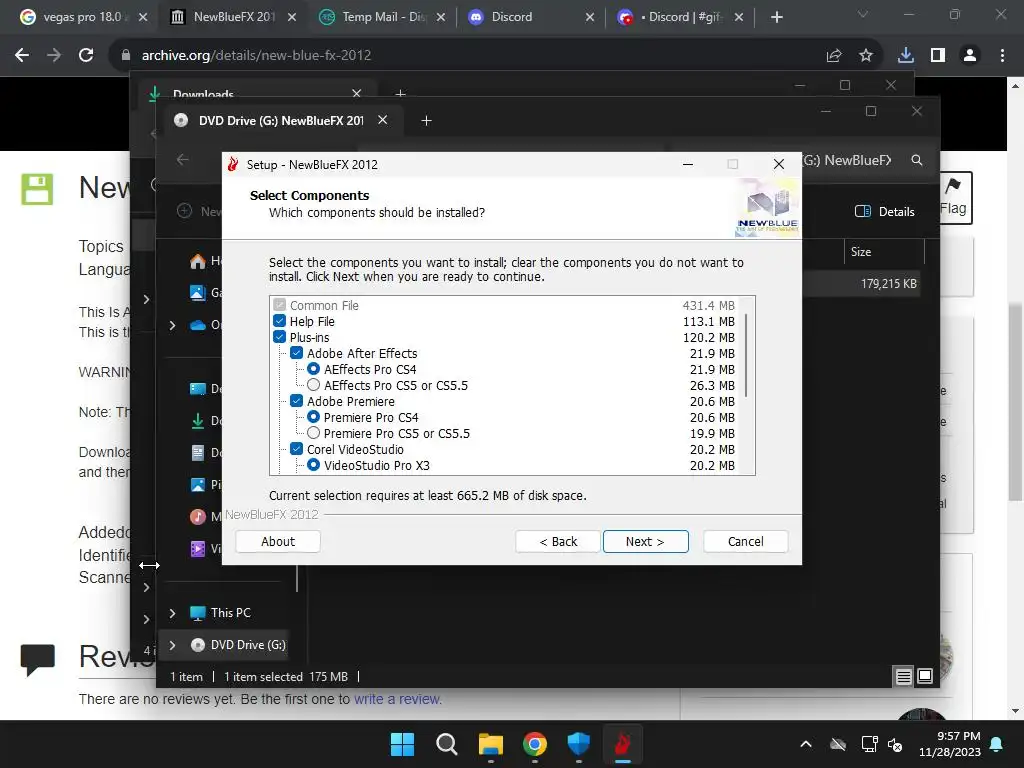Search tabs with the Chrome chevron button

(863, 14)
